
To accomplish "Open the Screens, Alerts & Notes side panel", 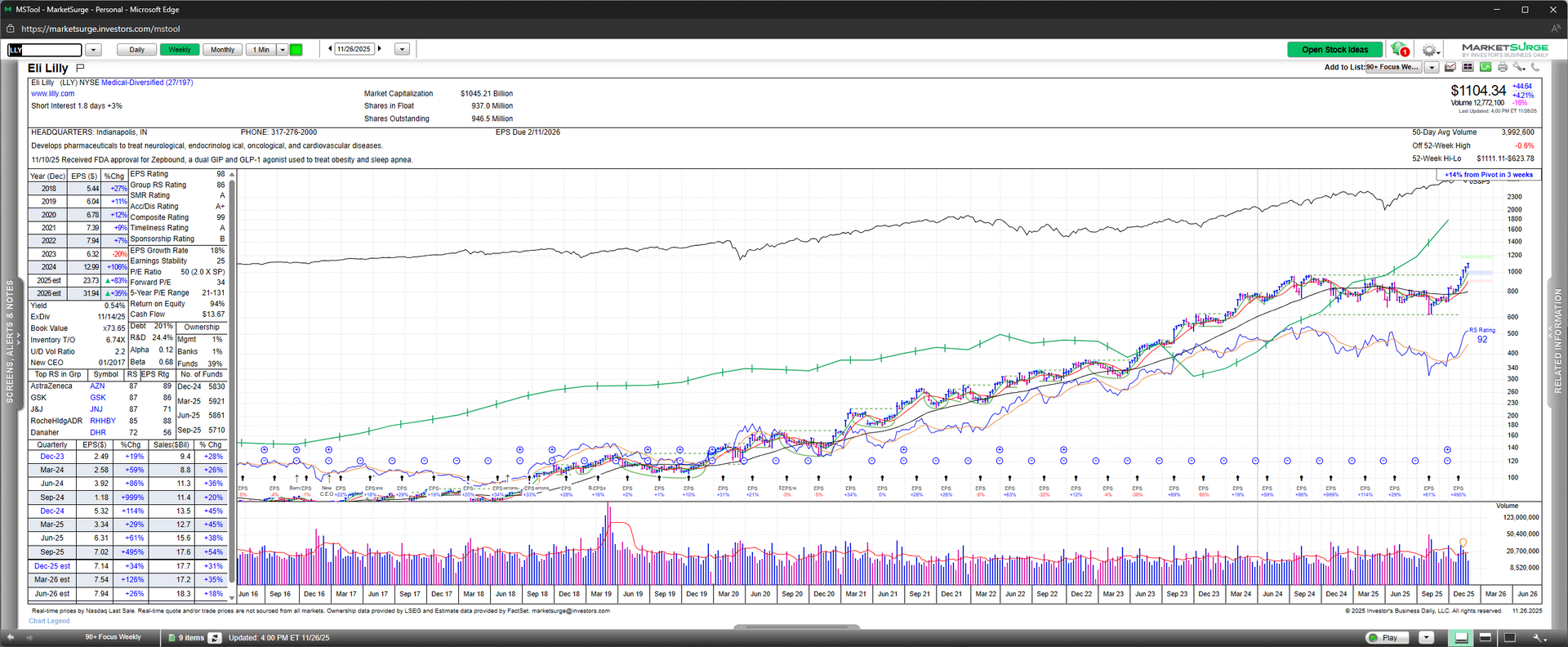I will [x=10, y=341].
